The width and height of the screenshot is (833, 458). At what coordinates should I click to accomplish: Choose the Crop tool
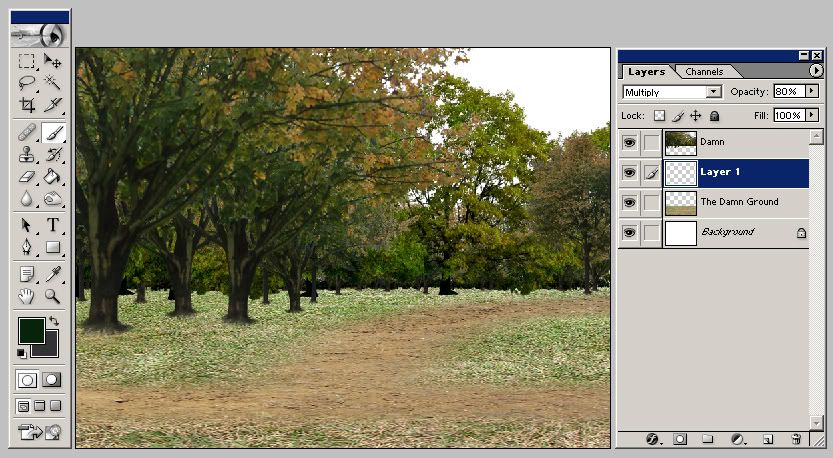click(27, 104)
